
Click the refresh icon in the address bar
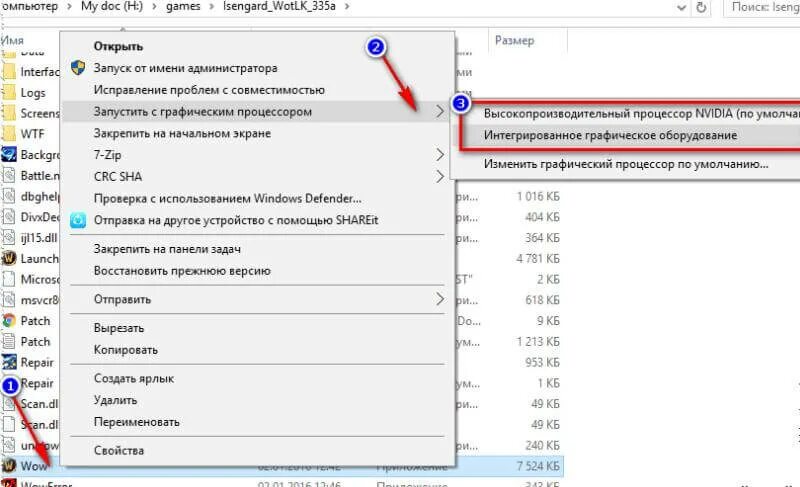coord(702,7)
